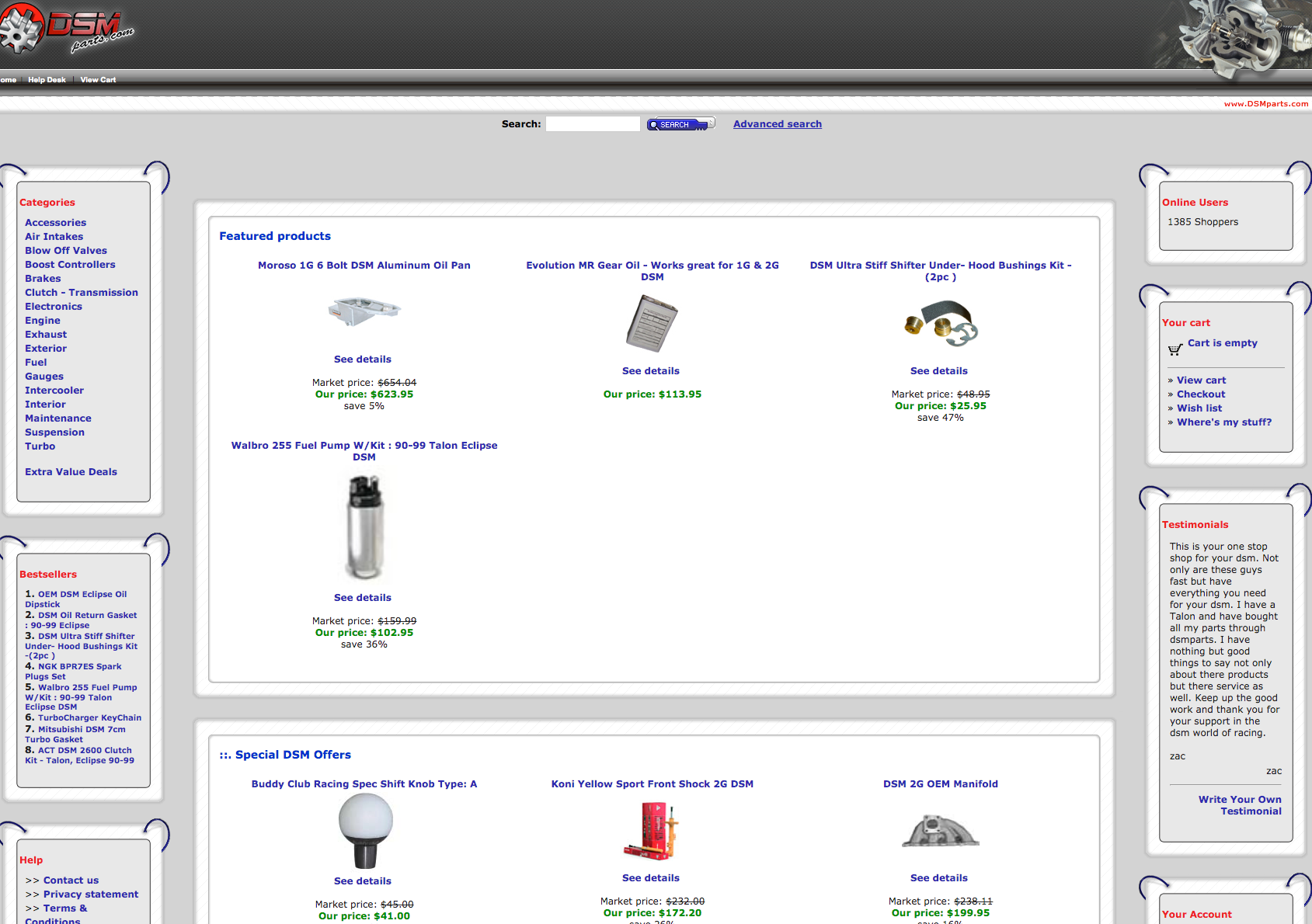See details for Evolution MR Gear Oil
1312x924 pixels.
click(651, 371)
